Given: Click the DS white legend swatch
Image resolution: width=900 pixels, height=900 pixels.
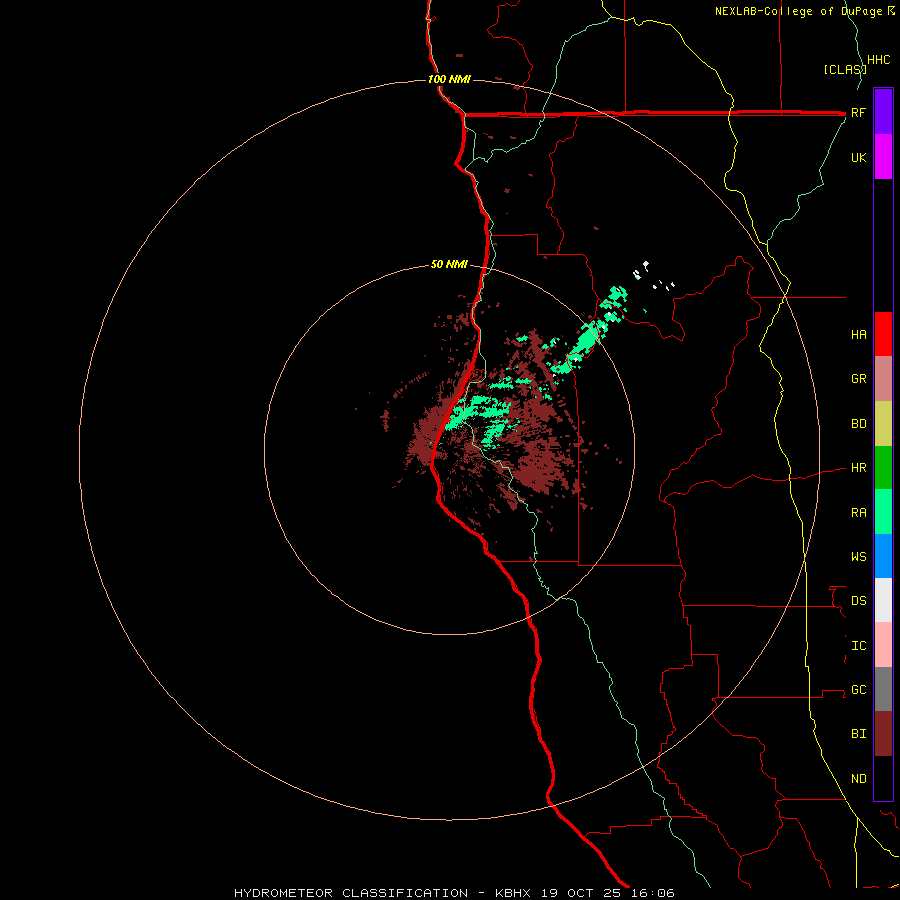Looking at the screenshot, I should click(x=883, y=600).
